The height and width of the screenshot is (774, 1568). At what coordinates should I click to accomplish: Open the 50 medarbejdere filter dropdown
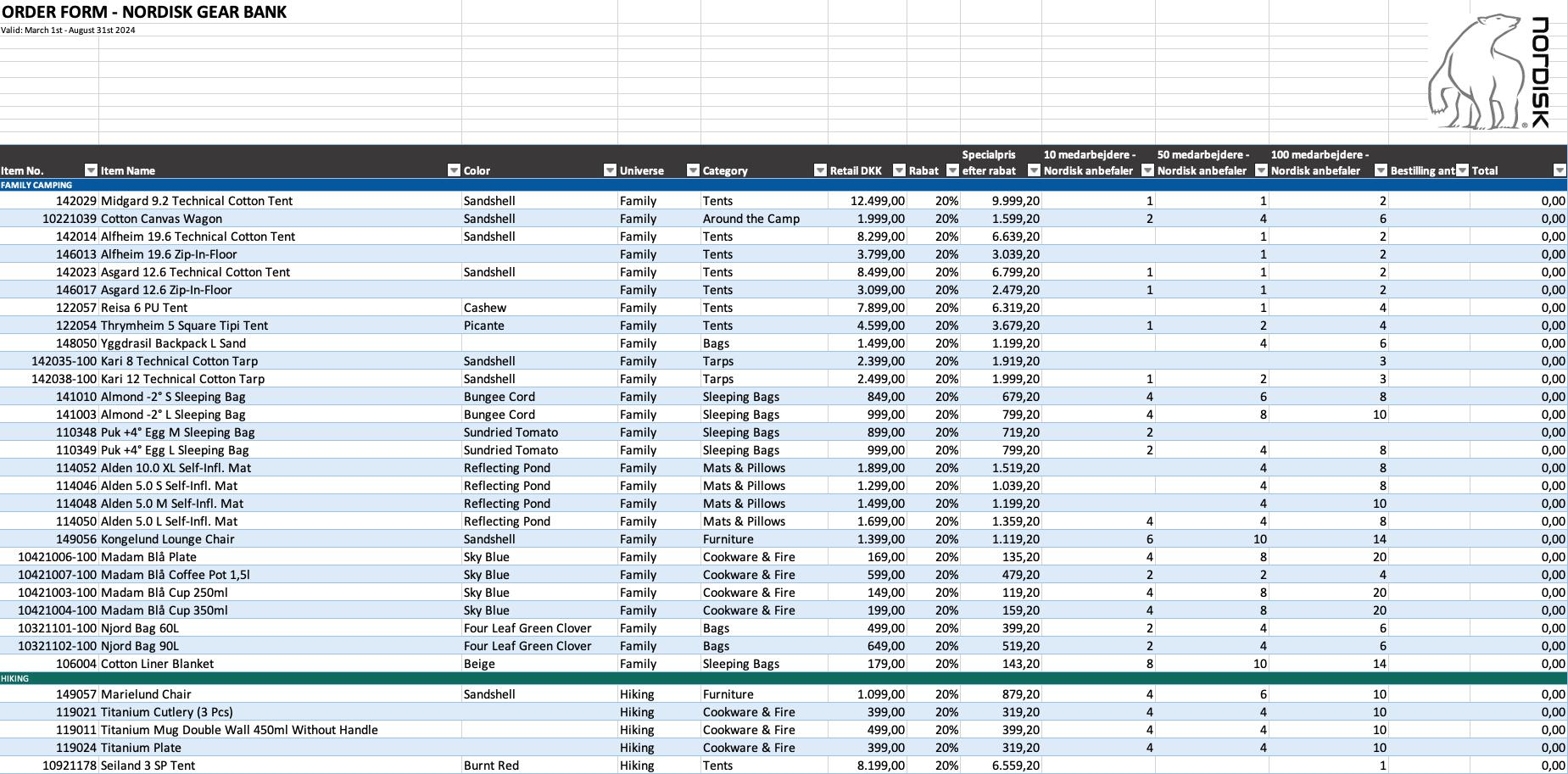click(x=1261, y=170)
